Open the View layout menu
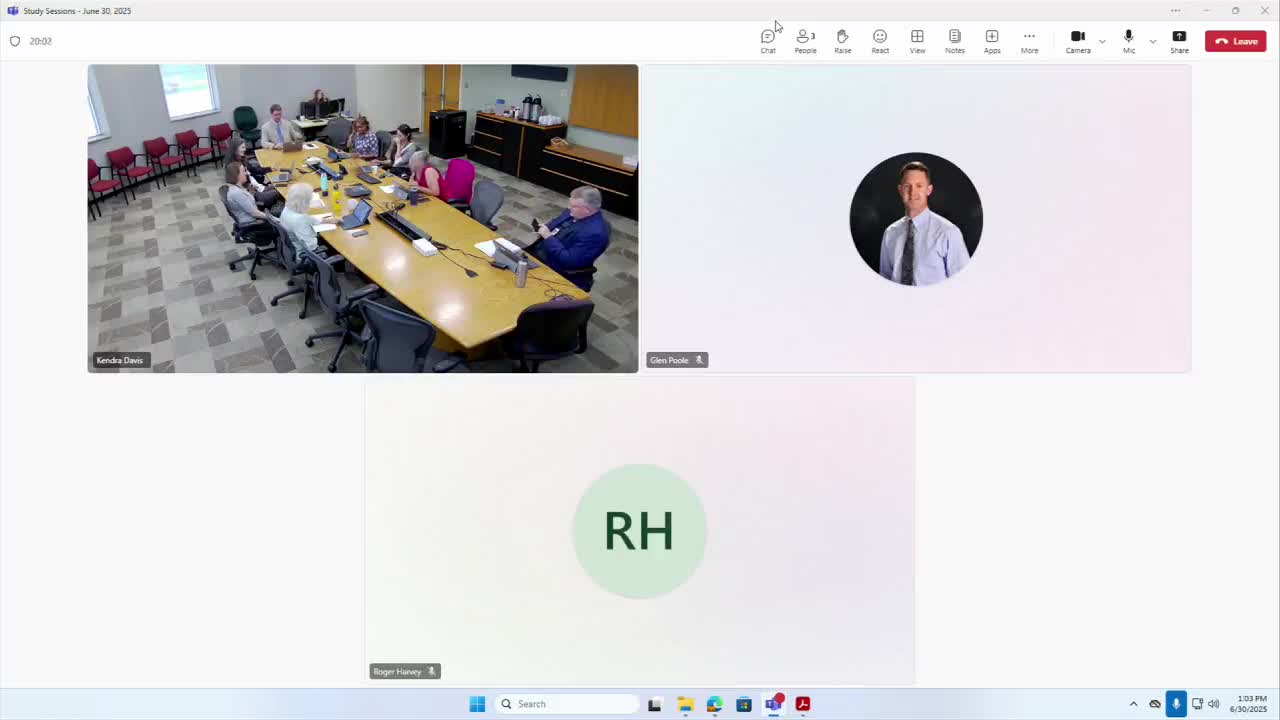1280x720 pixels. click(x=917, y=40)
